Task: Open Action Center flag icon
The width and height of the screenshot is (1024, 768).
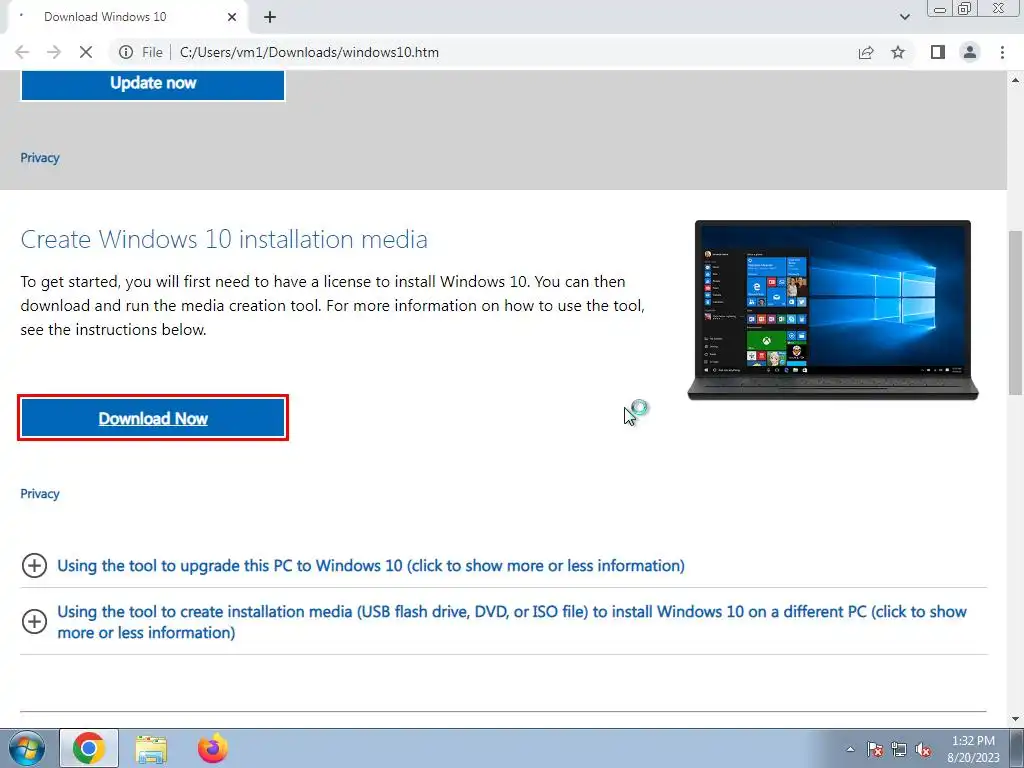Action: pyautogui.click(x=874, y=749)
